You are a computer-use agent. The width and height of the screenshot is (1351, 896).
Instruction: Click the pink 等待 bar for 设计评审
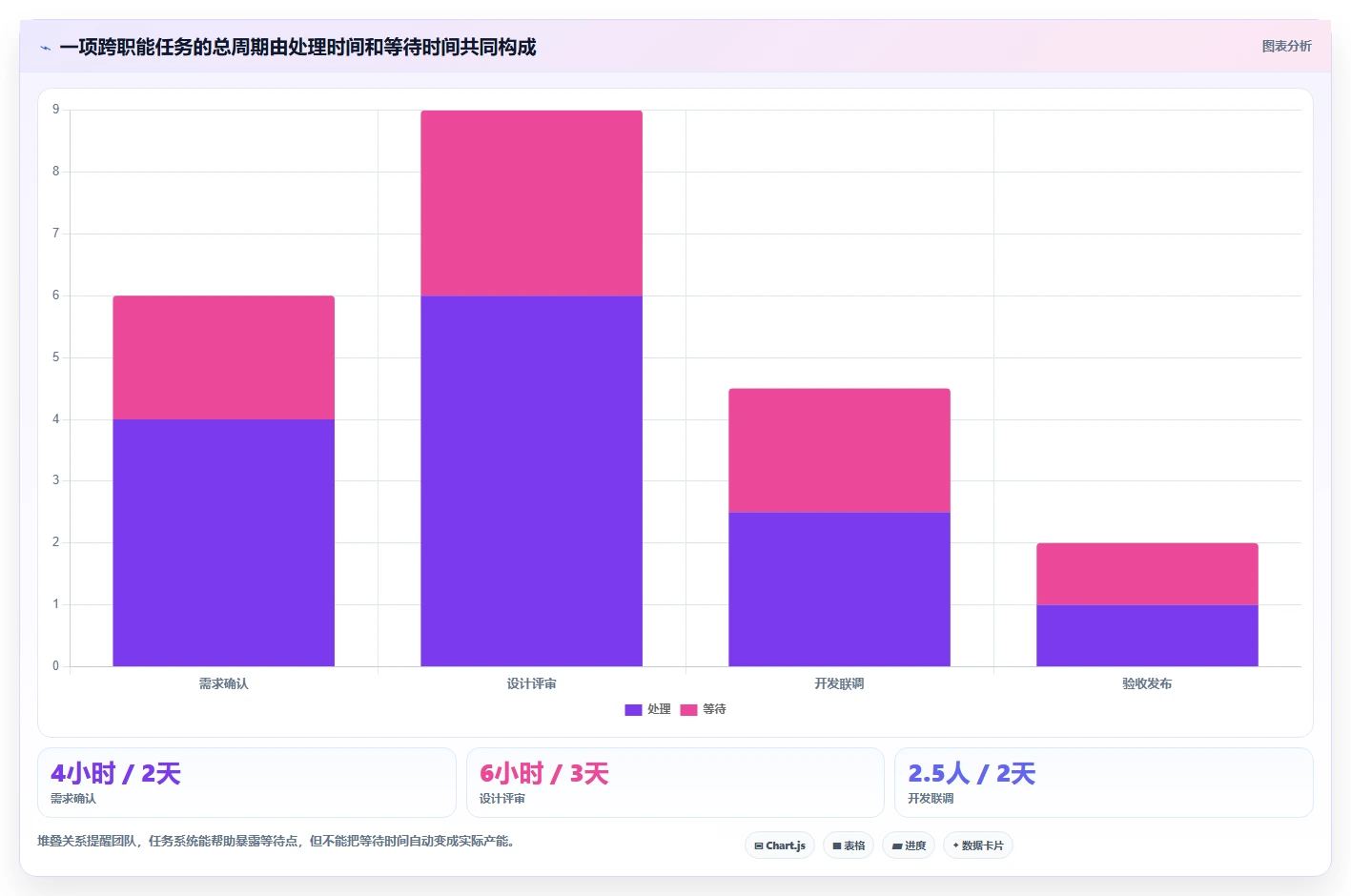pos(531,203)
